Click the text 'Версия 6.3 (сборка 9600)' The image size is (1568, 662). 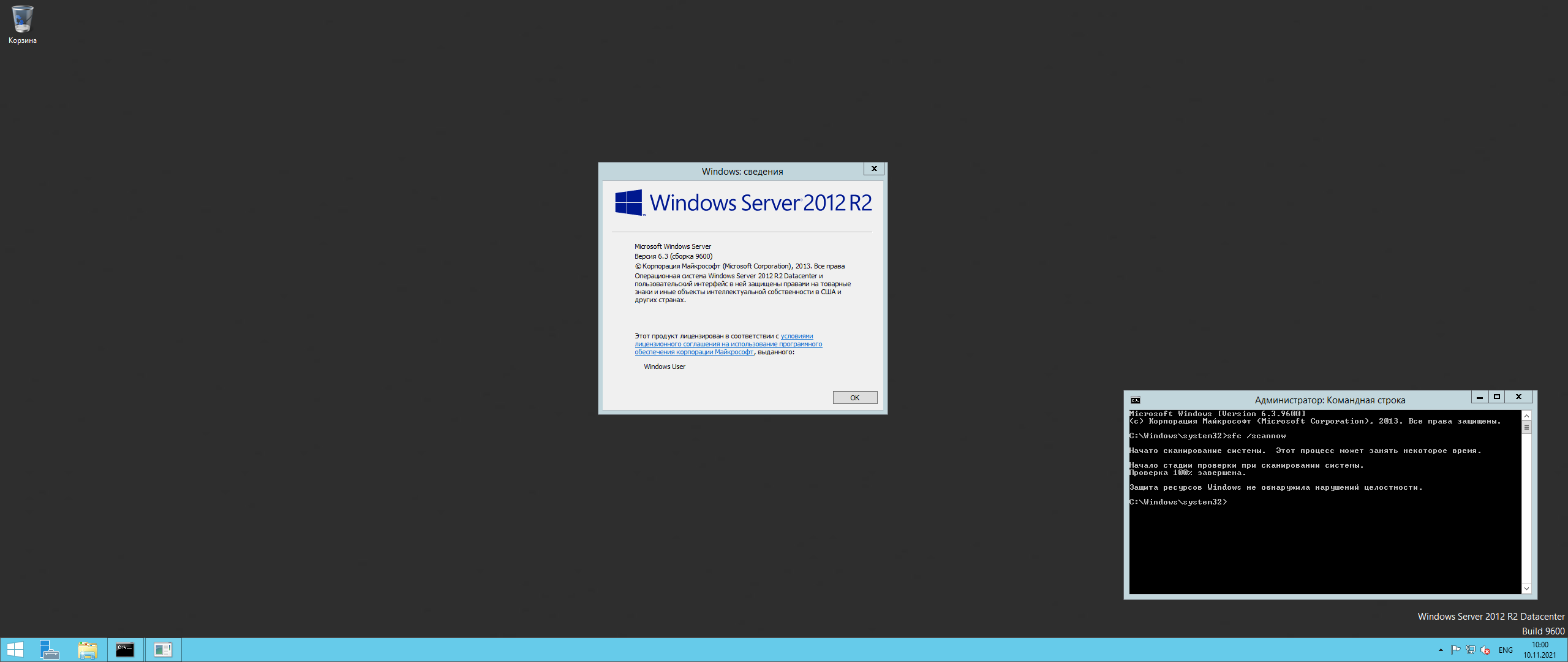point(673,256)
